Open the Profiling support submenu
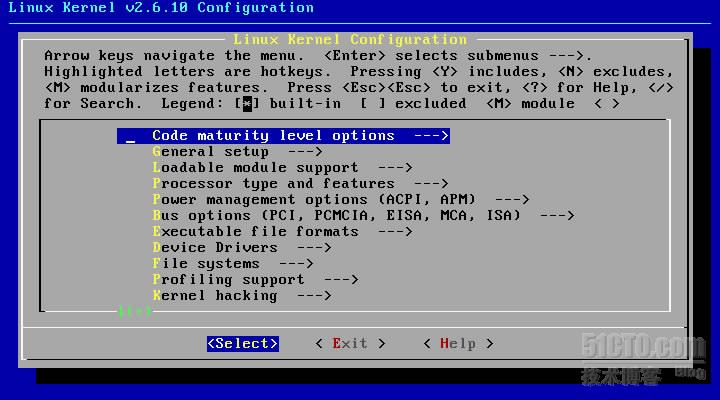This screenshot has height=400, width=720. [x=255, y=280]
